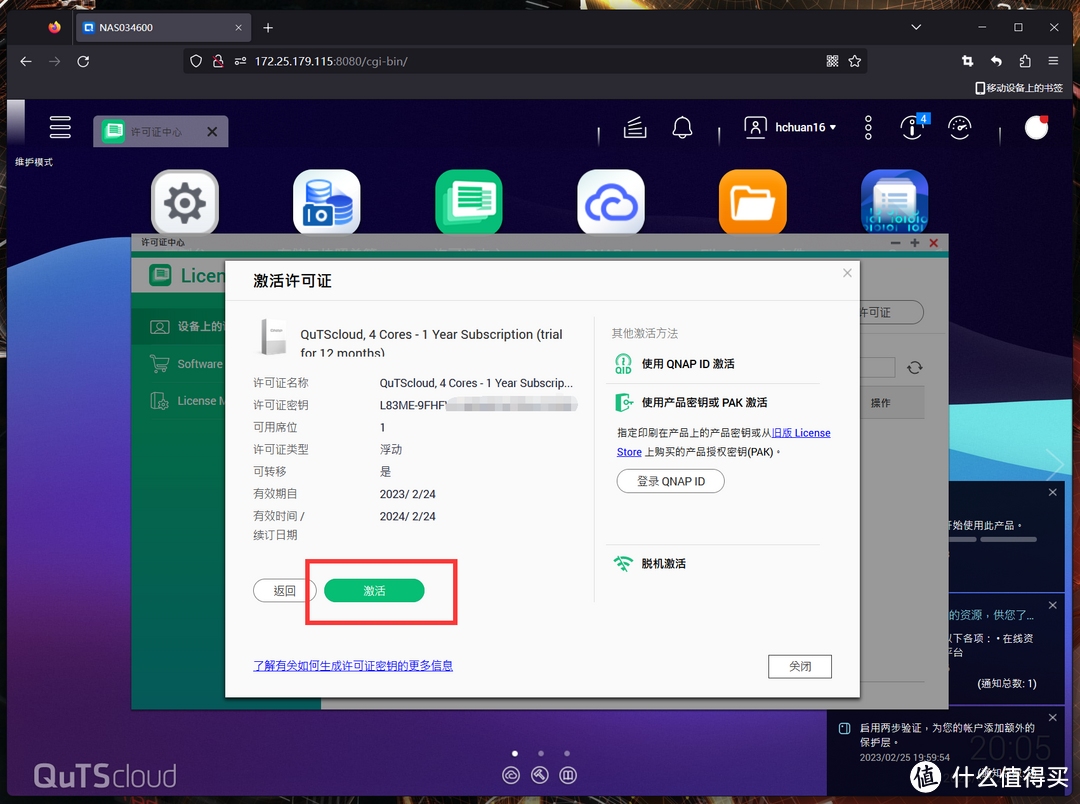Click the screenshot crop toolbar icon
Image resolution: width=1080 pixels, height=804 pixels.
[x=968, y=61]
